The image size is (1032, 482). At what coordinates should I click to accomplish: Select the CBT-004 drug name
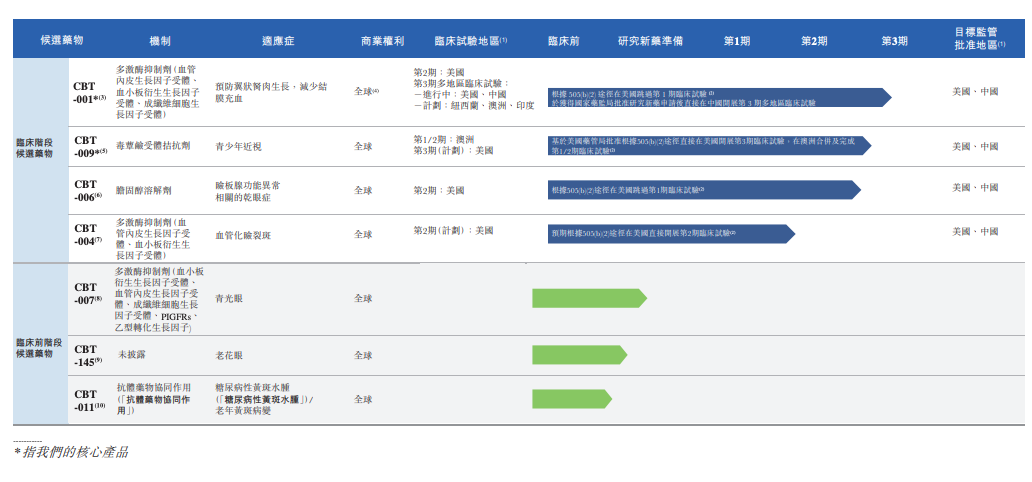pyautogui.click(x=88, y=234)
